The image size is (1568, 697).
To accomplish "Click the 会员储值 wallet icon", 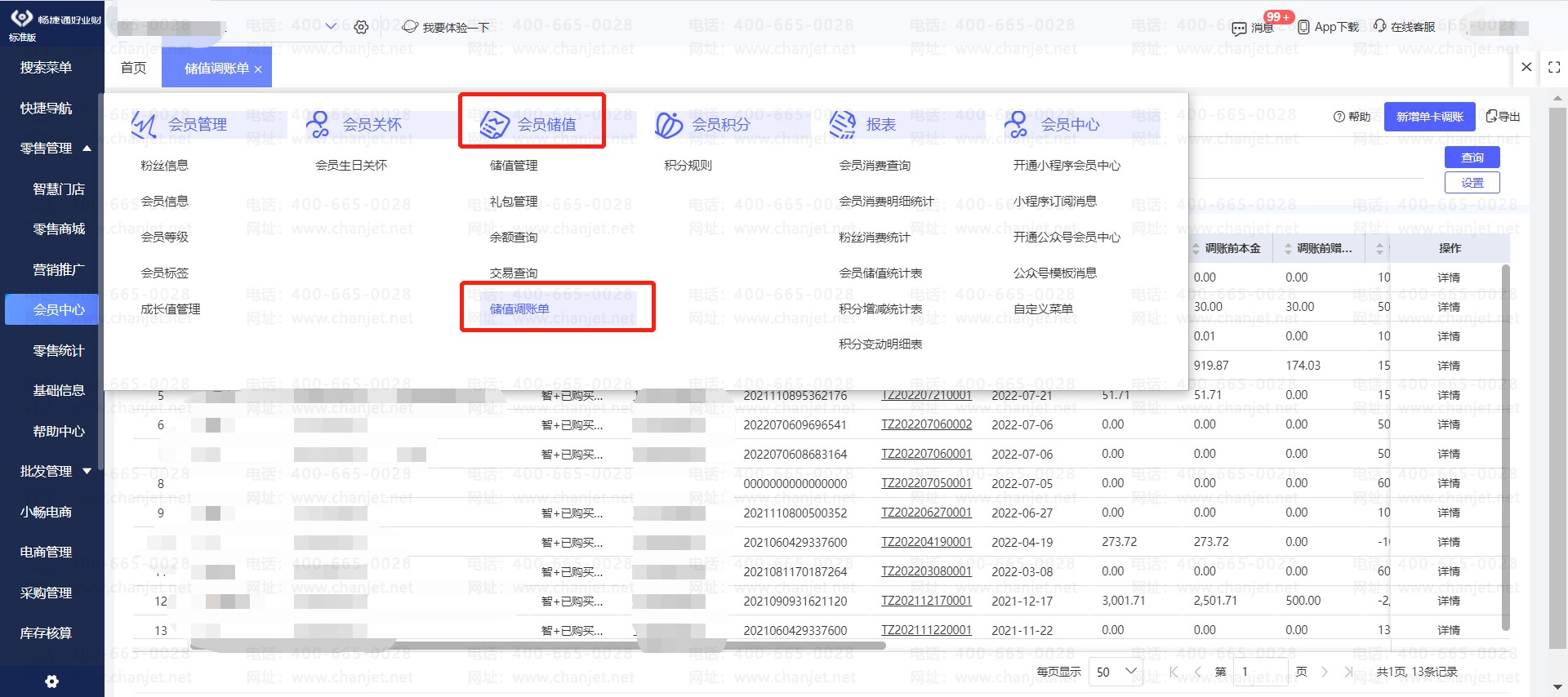I will pyautogui.click(x=494, y=124).
